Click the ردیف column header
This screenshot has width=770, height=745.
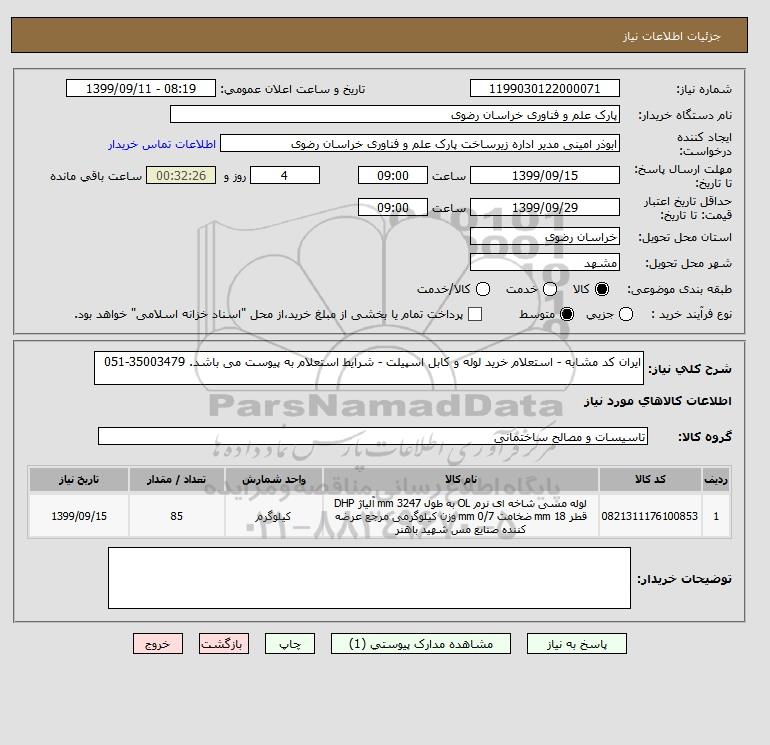point(716,479)
